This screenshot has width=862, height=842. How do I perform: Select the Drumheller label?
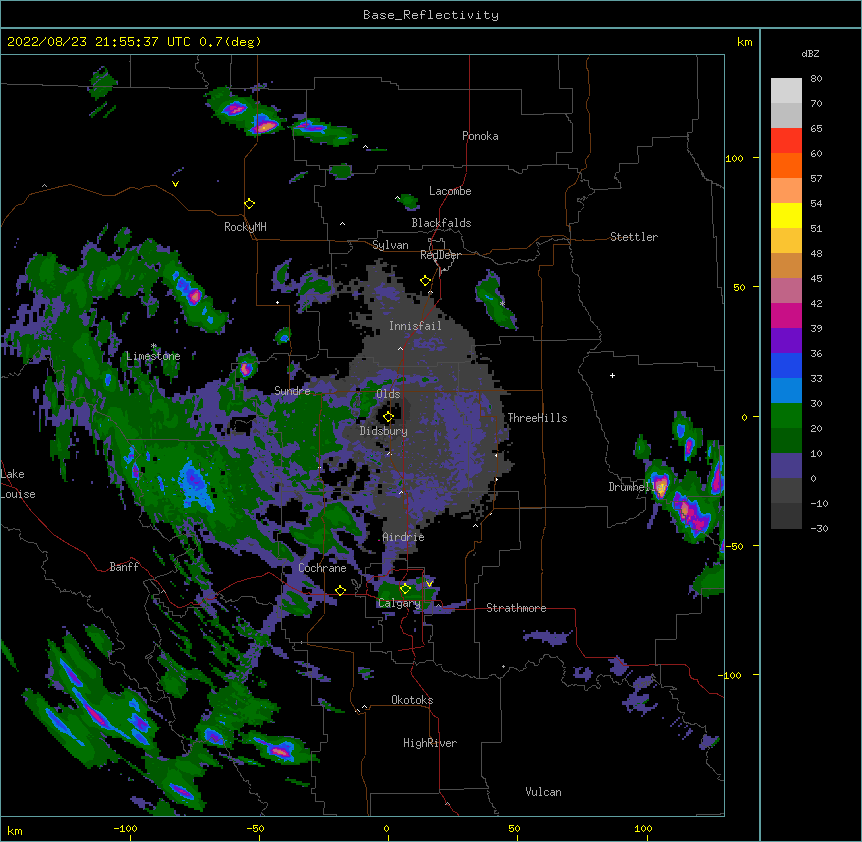(x=631, y=487)
